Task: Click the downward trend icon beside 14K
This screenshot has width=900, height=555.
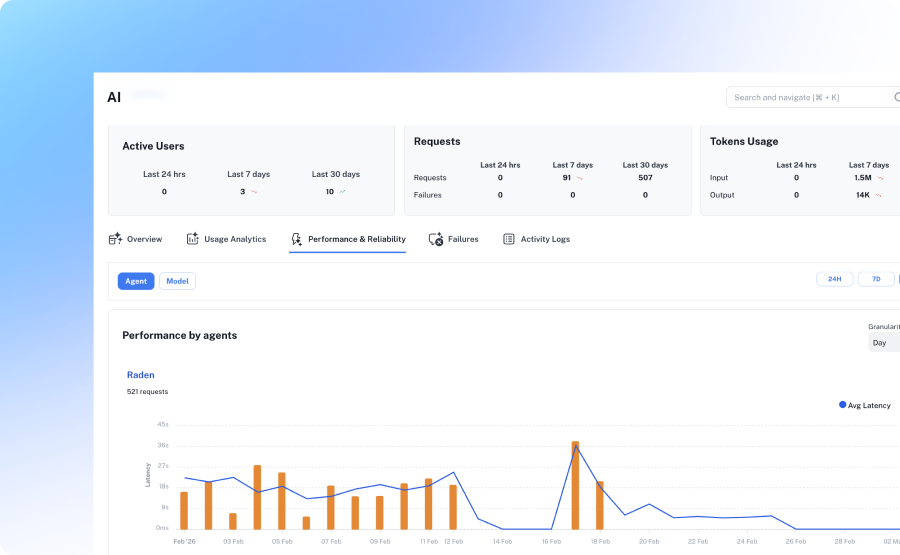Action: (x=878, y=196)
